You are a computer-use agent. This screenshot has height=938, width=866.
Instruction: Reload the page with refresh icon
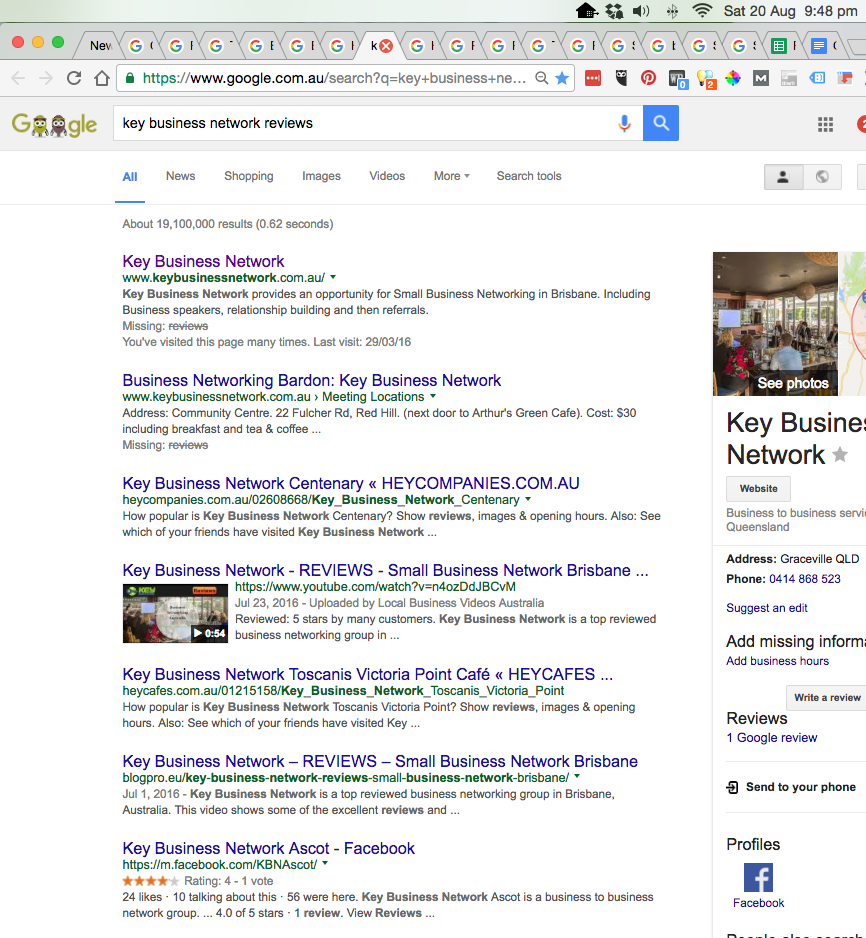pyautogui.click(x=74, y=78)
